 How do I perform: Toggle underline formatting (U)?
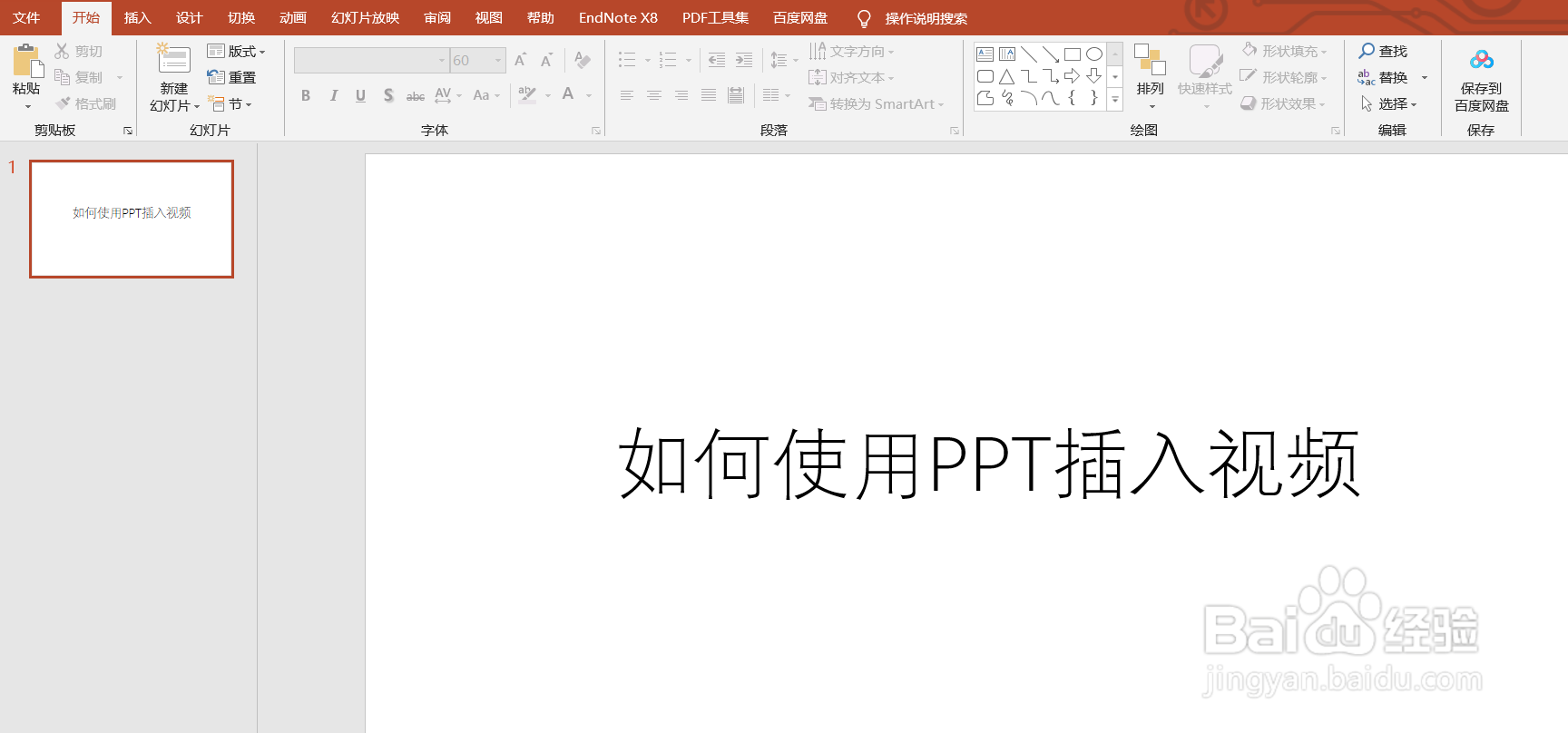[x=360, y=95]
